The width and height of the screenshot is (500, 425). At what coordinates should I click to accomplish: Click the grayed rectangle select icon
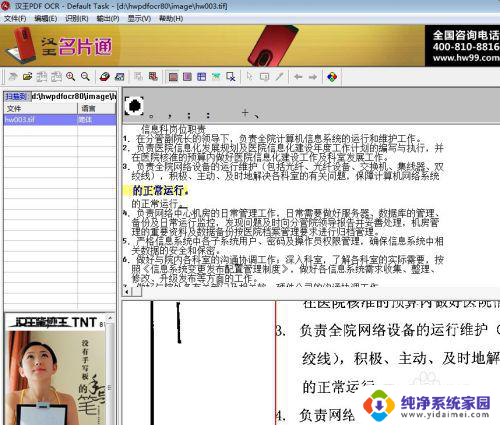point(264,77)
